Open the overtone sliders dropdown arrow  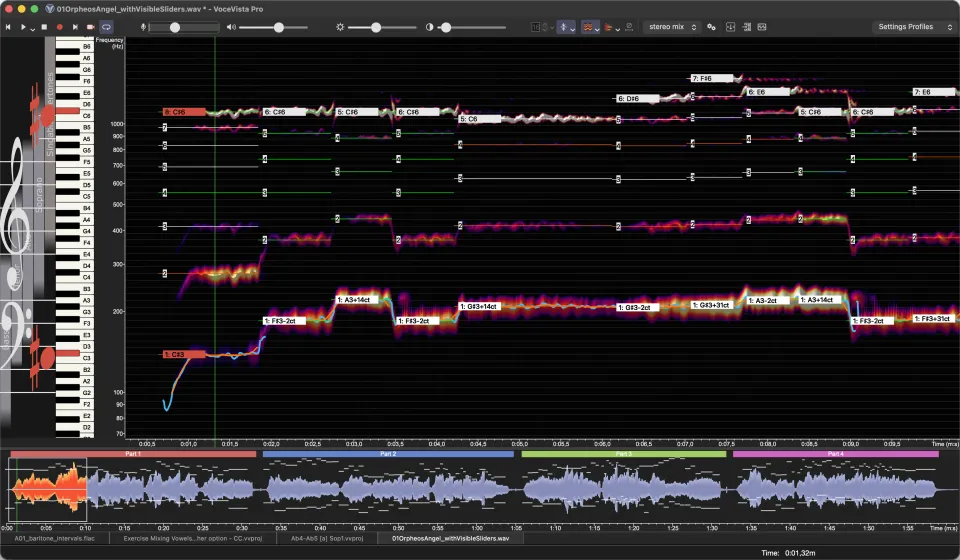(597, 29)
